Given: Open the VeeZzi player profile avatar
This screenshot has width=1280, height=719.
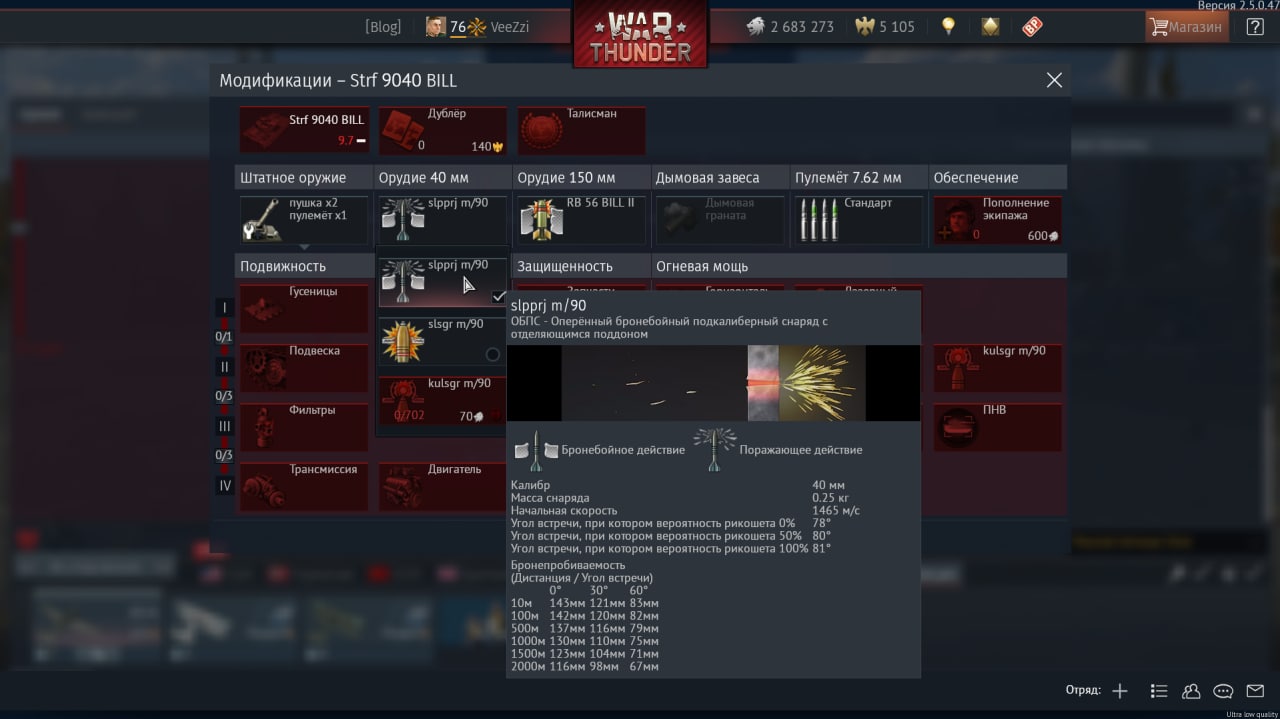Looking at the screenshot, I should 435,27.
